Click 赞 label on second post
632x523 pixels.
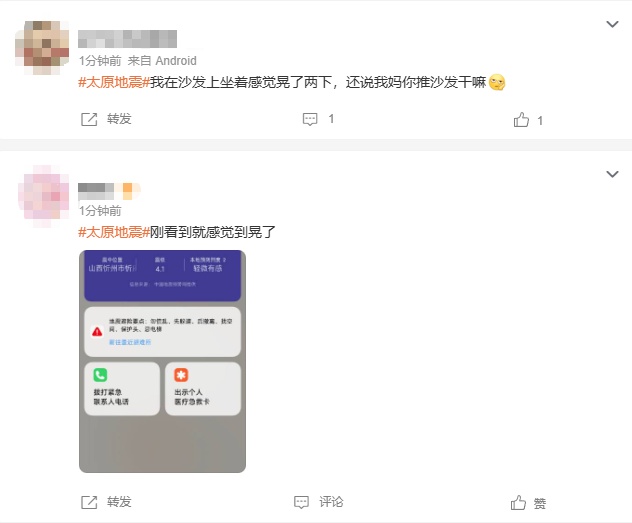point(540,503)
